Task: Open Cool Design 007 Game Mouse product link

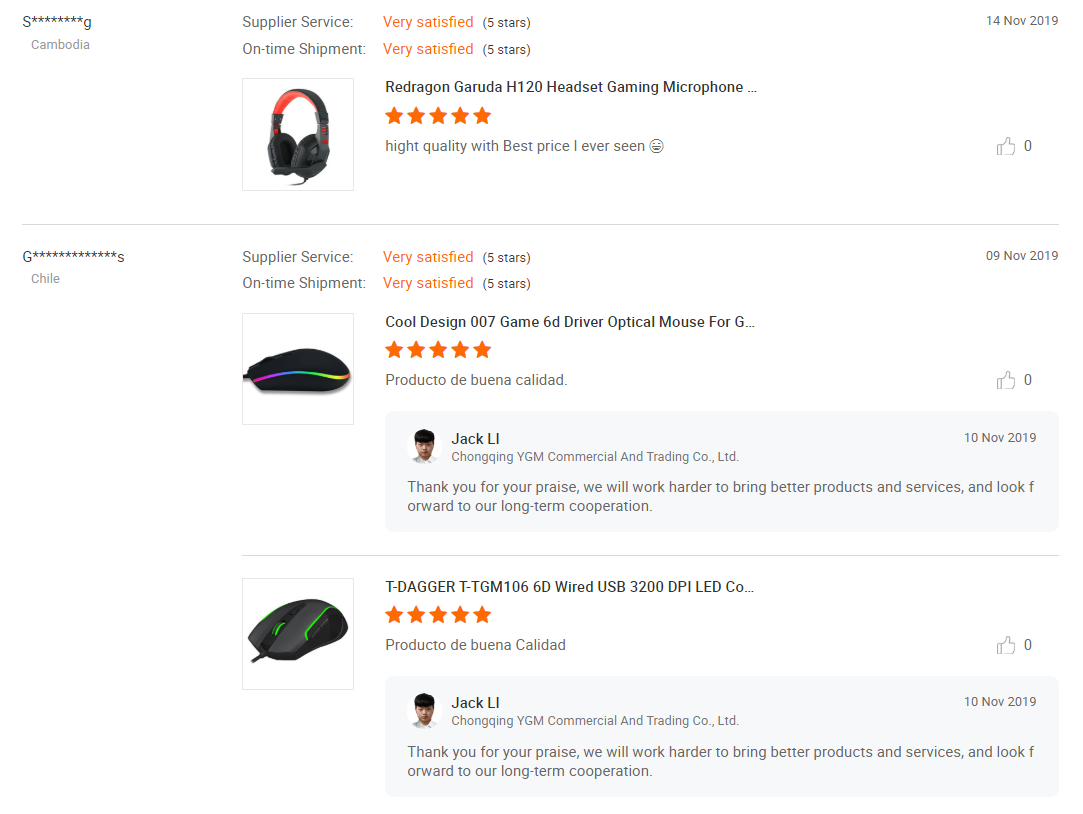Action: pyautogui.click(x=570, y=322)
